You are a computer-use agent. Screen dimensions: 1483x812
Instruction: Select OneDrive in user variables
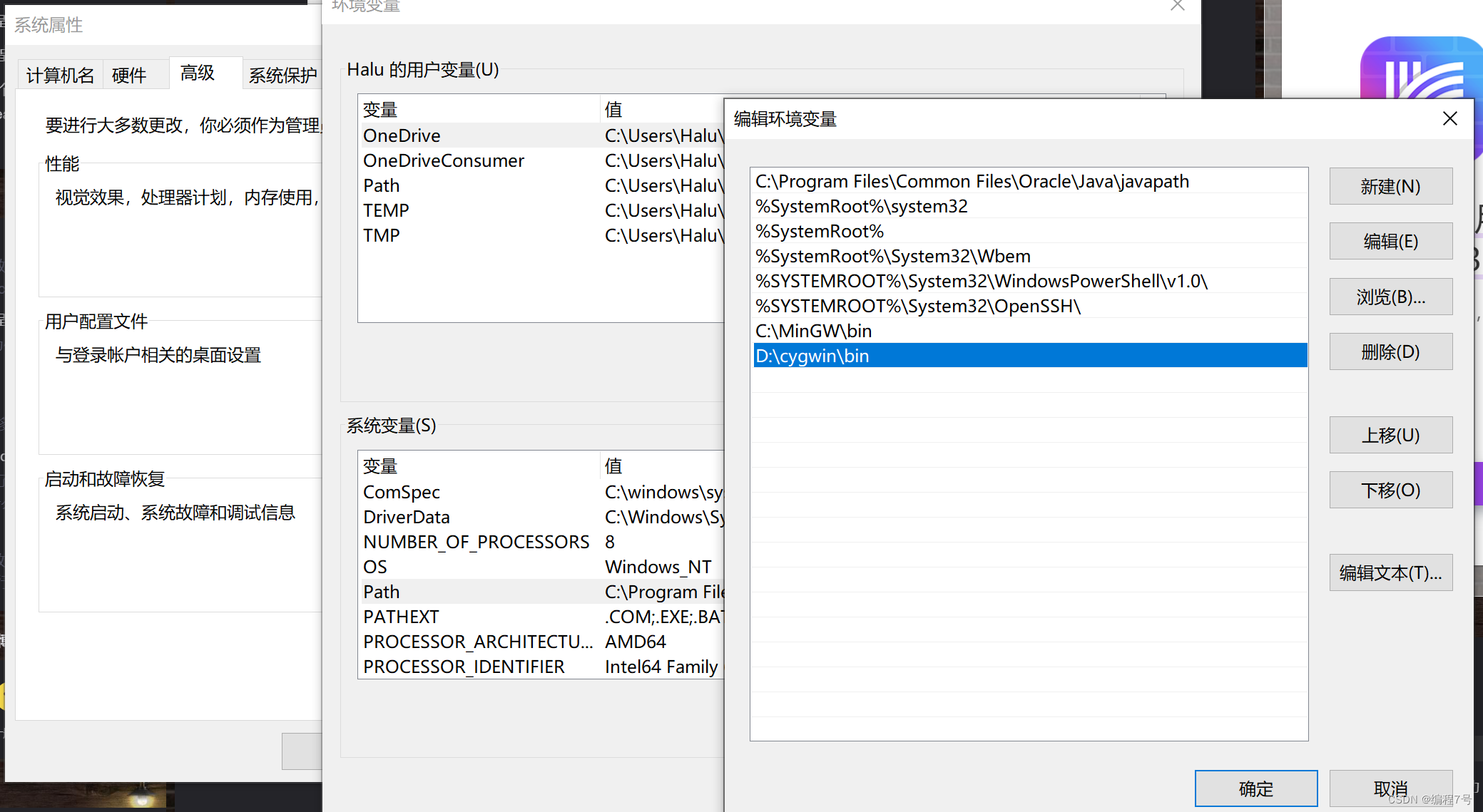click(x=542, y=135)
